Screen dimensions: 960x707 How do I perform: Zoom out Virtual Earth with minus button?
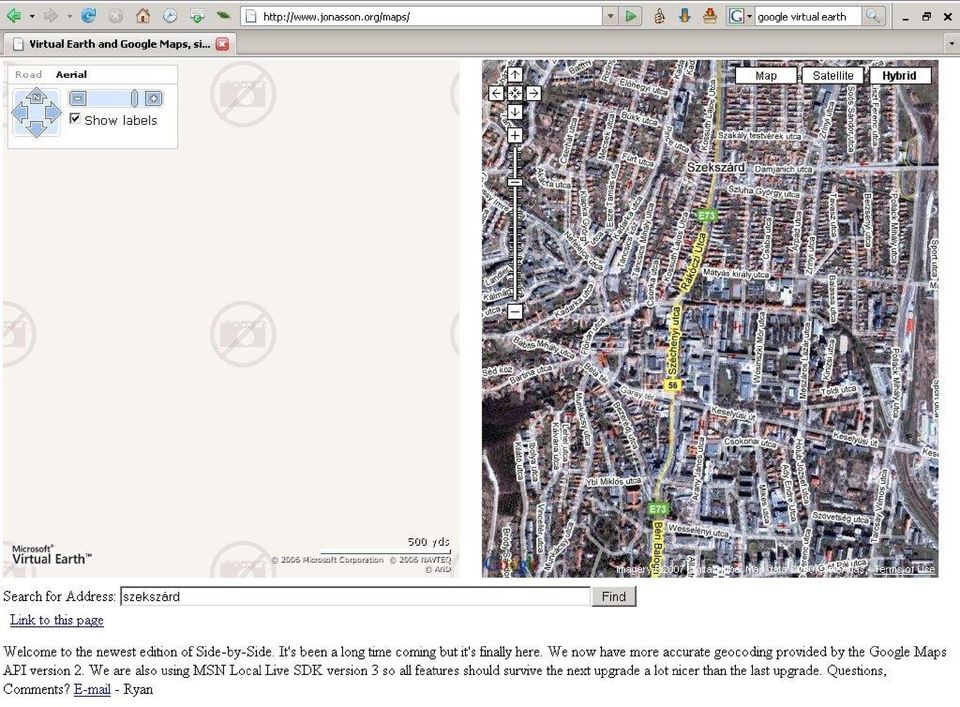point(78,98)
